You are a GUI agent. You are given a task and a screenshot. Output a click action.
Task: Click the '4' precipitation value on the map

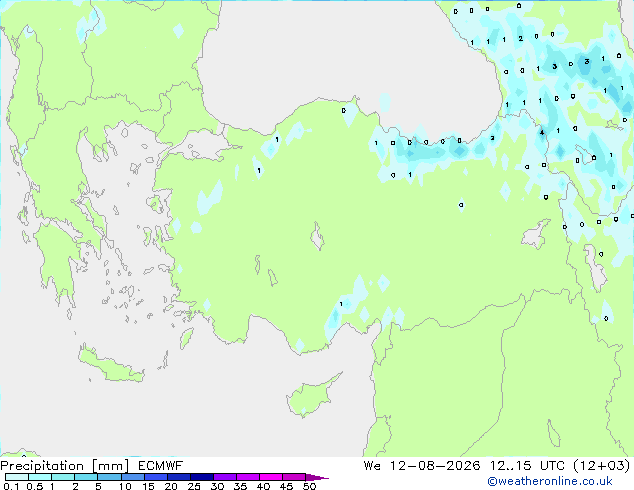[542, 132]
